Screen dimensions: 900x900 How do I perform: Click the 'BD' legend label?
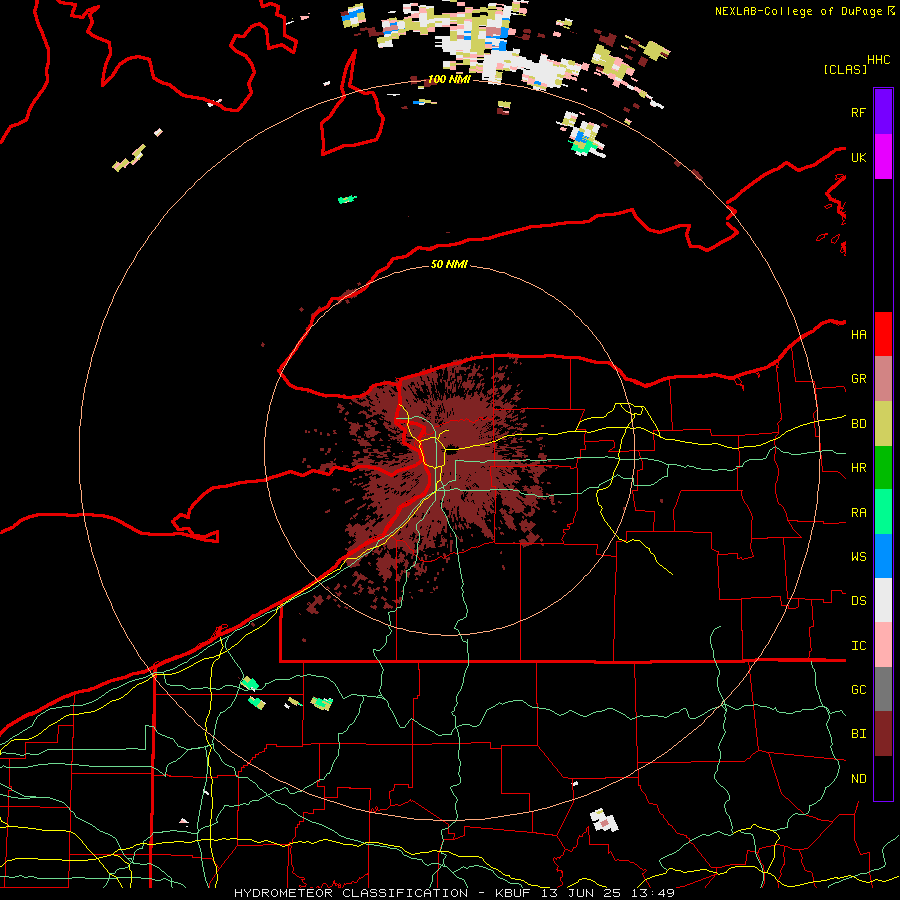coord(859,424)
